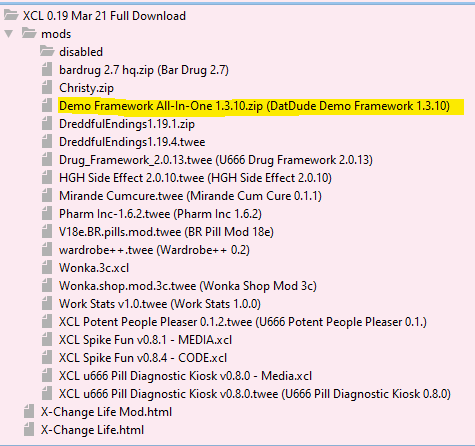Image resolution: width=475 pixels, height=446 pixels.
Task: Select Work Stats v1.0.twee file name
Action: click(x=160, y=304)
